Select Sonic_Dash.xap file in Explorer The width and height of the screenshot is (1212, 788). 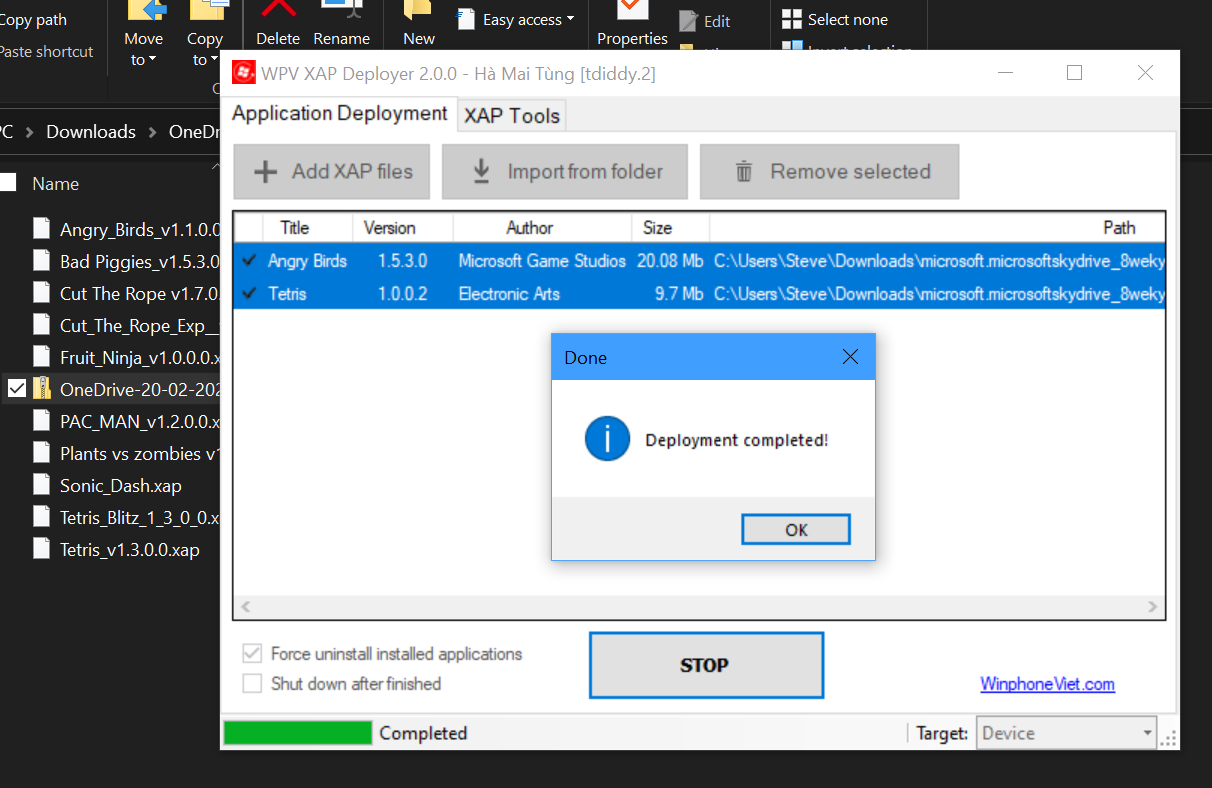click(x=108, y=485)
